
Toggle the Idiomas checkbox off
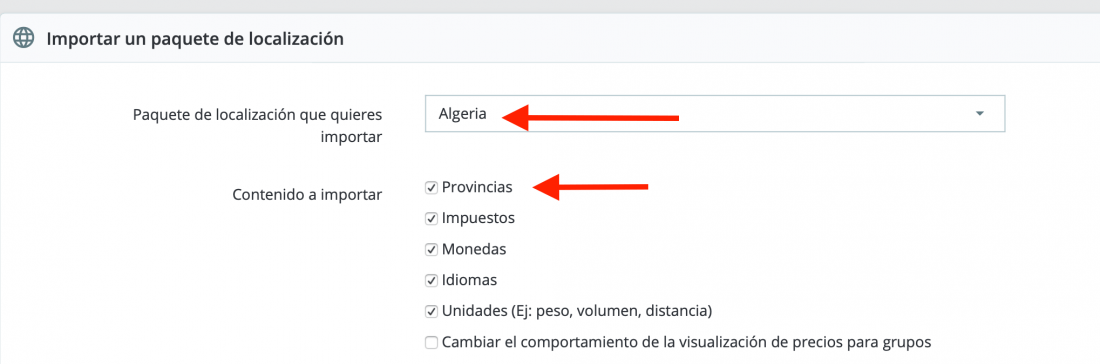[x=431, y=281]
